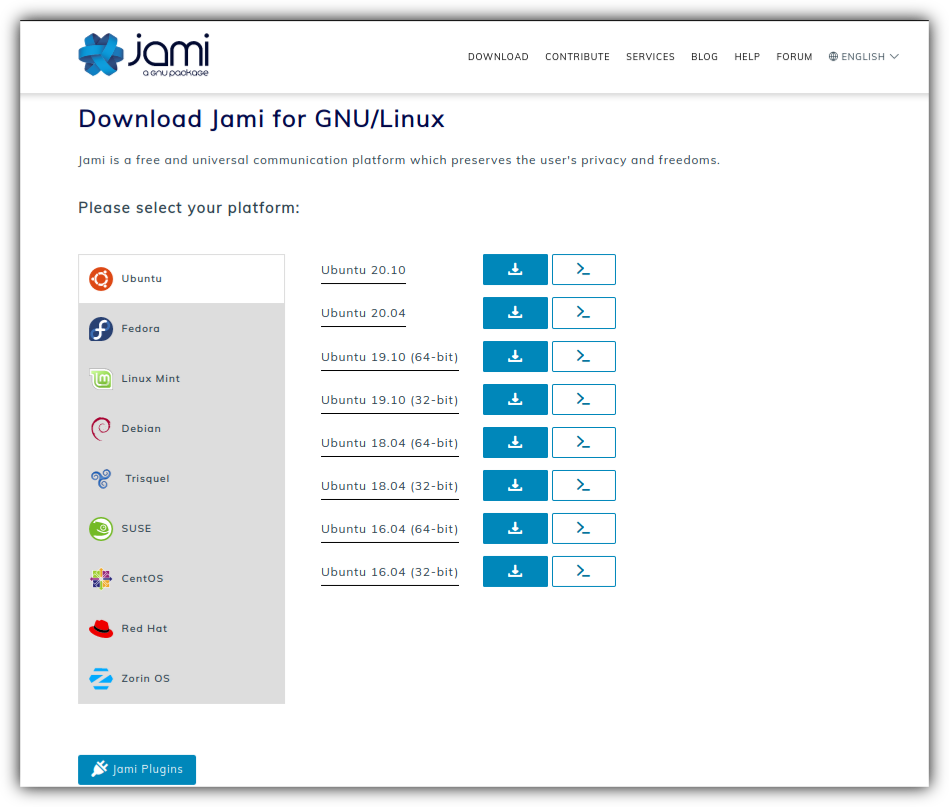Show terminal instructions for Ubuntu 20.04
The width and height of the screenshot is (949, 807).
click(583, 312)
